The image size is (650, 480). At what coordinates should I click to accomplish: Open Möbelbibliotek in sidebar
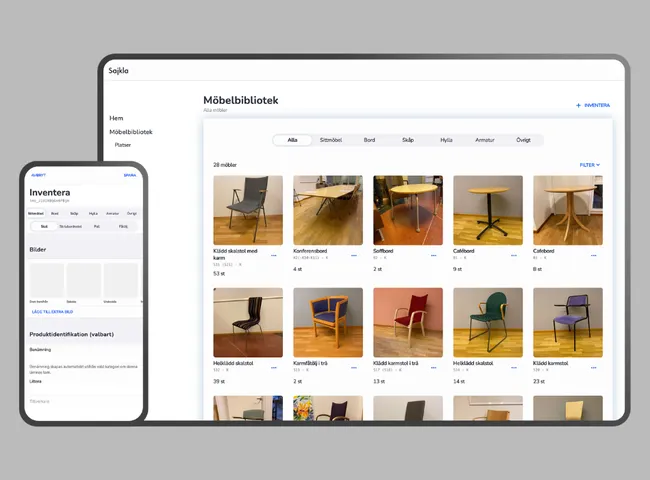pos(131,132)
